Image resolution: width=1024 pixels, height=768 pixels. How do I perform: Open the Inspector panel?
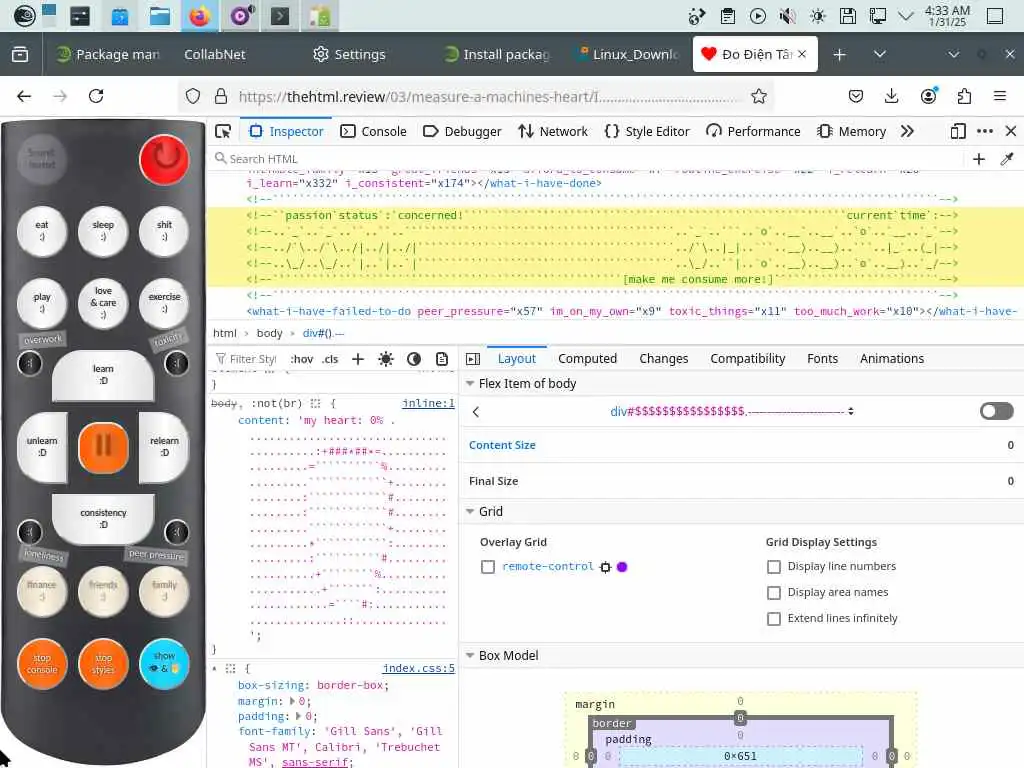coord(286,131)
